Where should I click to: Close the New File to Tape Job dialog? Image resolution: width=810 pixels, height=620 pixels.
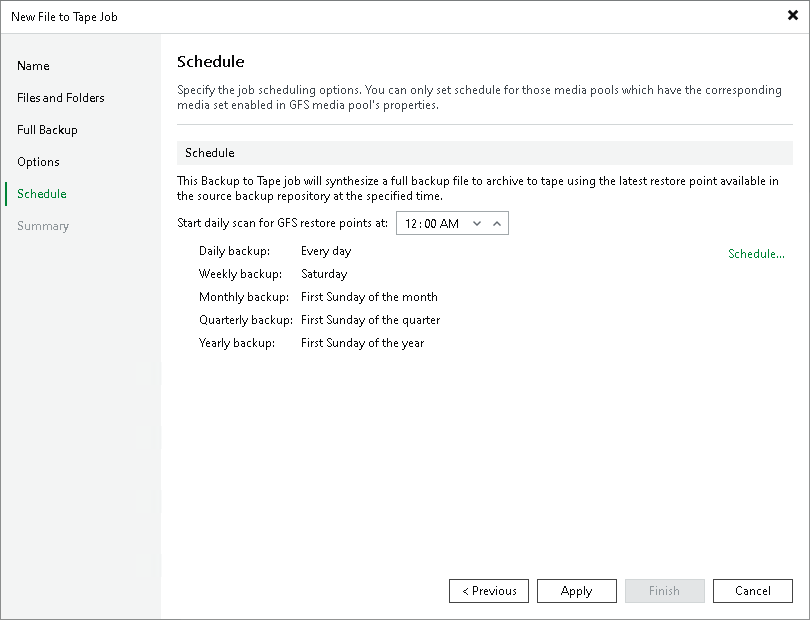point(792,16)
